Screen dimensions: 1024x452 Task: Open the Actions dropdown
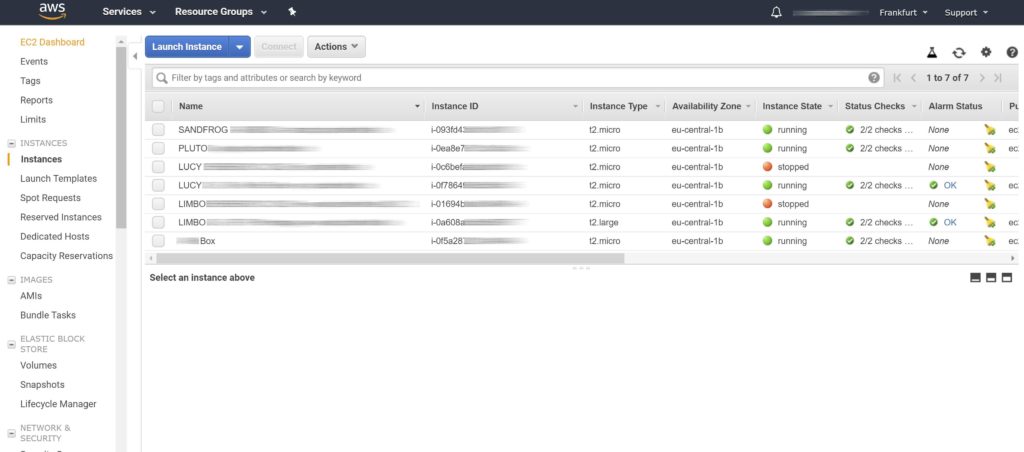click(x=336, y=47)
